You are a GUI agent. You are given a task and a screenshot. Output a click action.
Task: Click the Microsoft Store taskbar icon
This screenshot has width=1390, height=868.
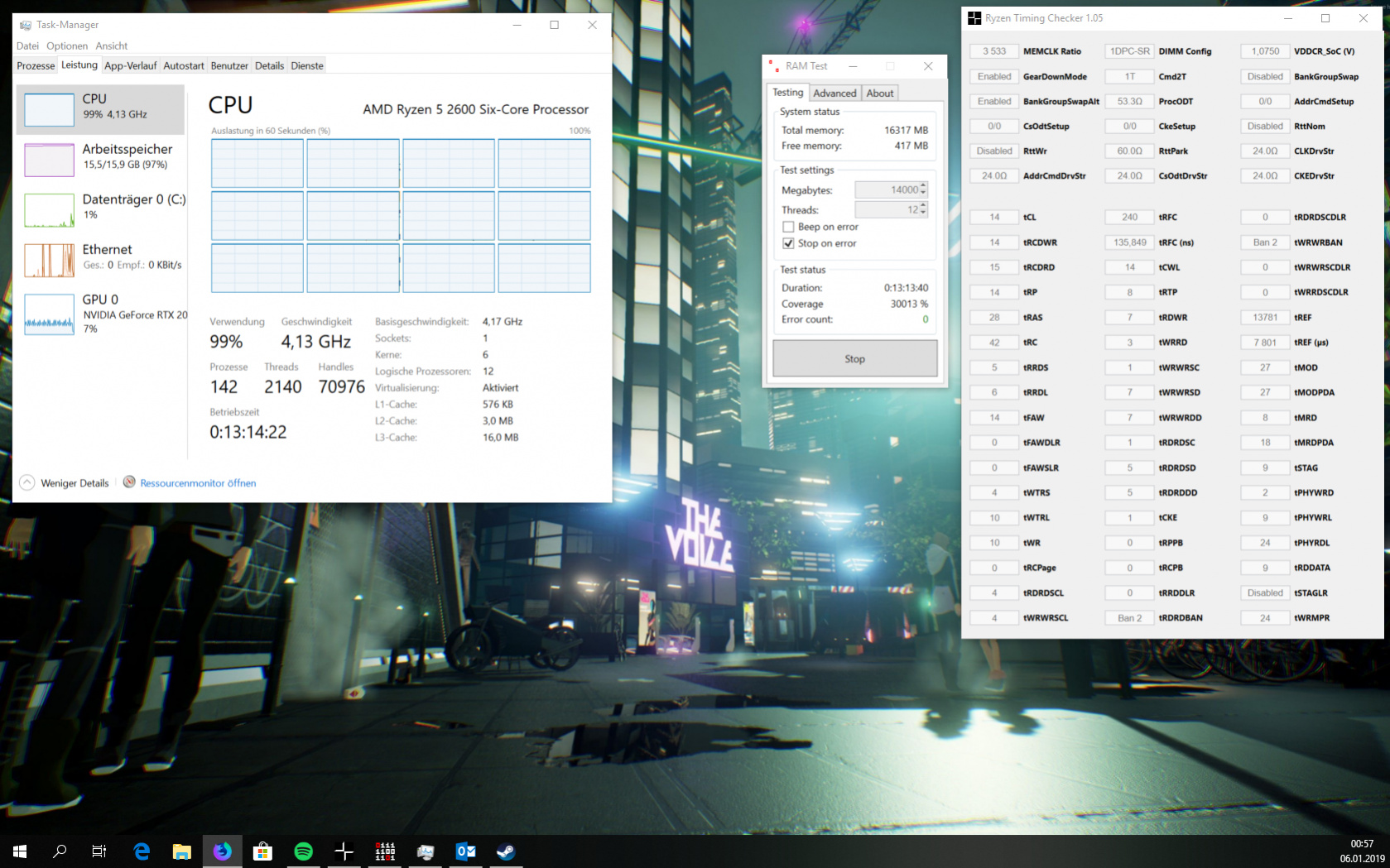(263, 851)
